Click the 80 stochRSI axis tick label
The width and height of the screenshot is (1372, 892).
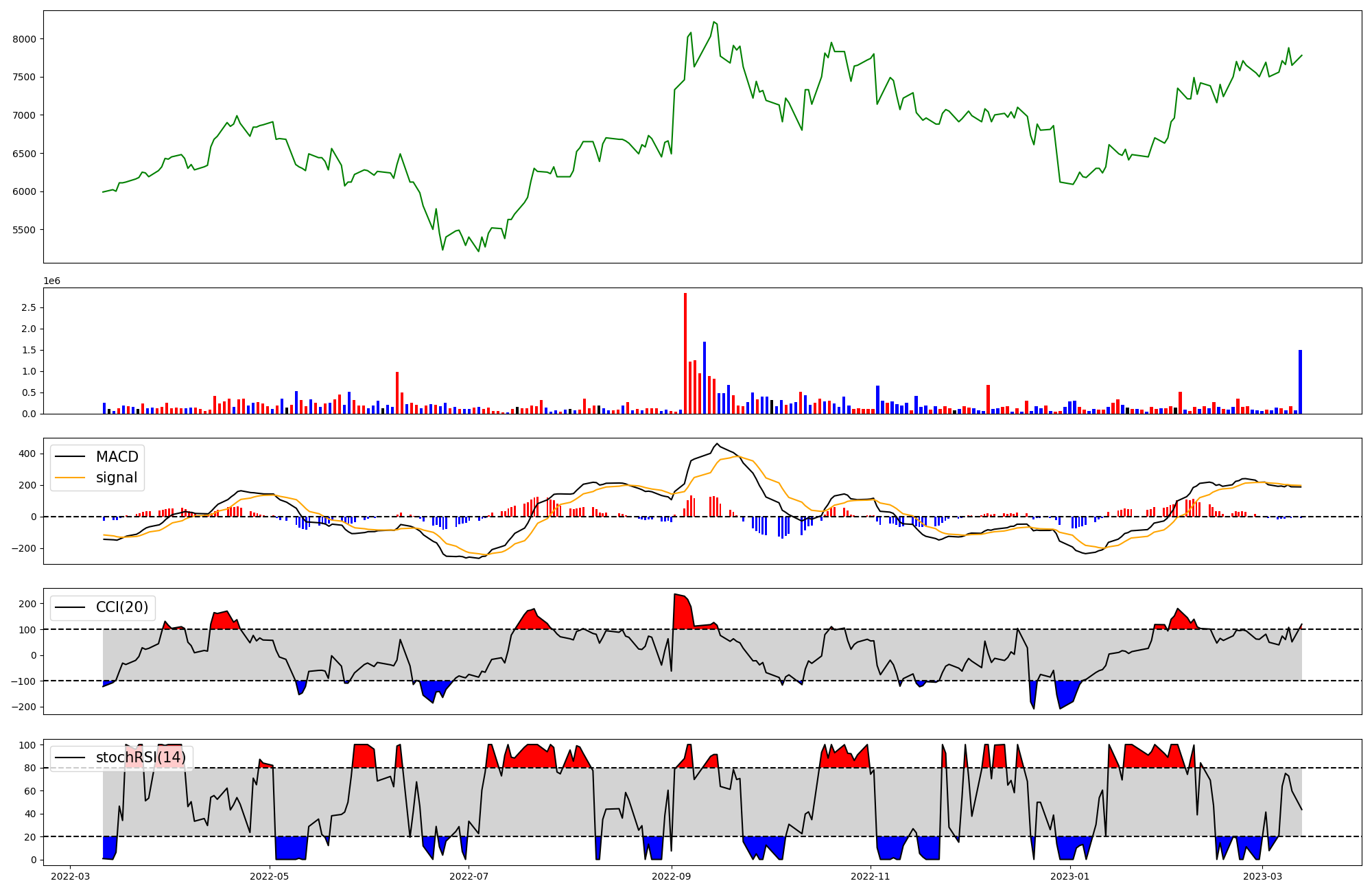(x=30, y=768)
